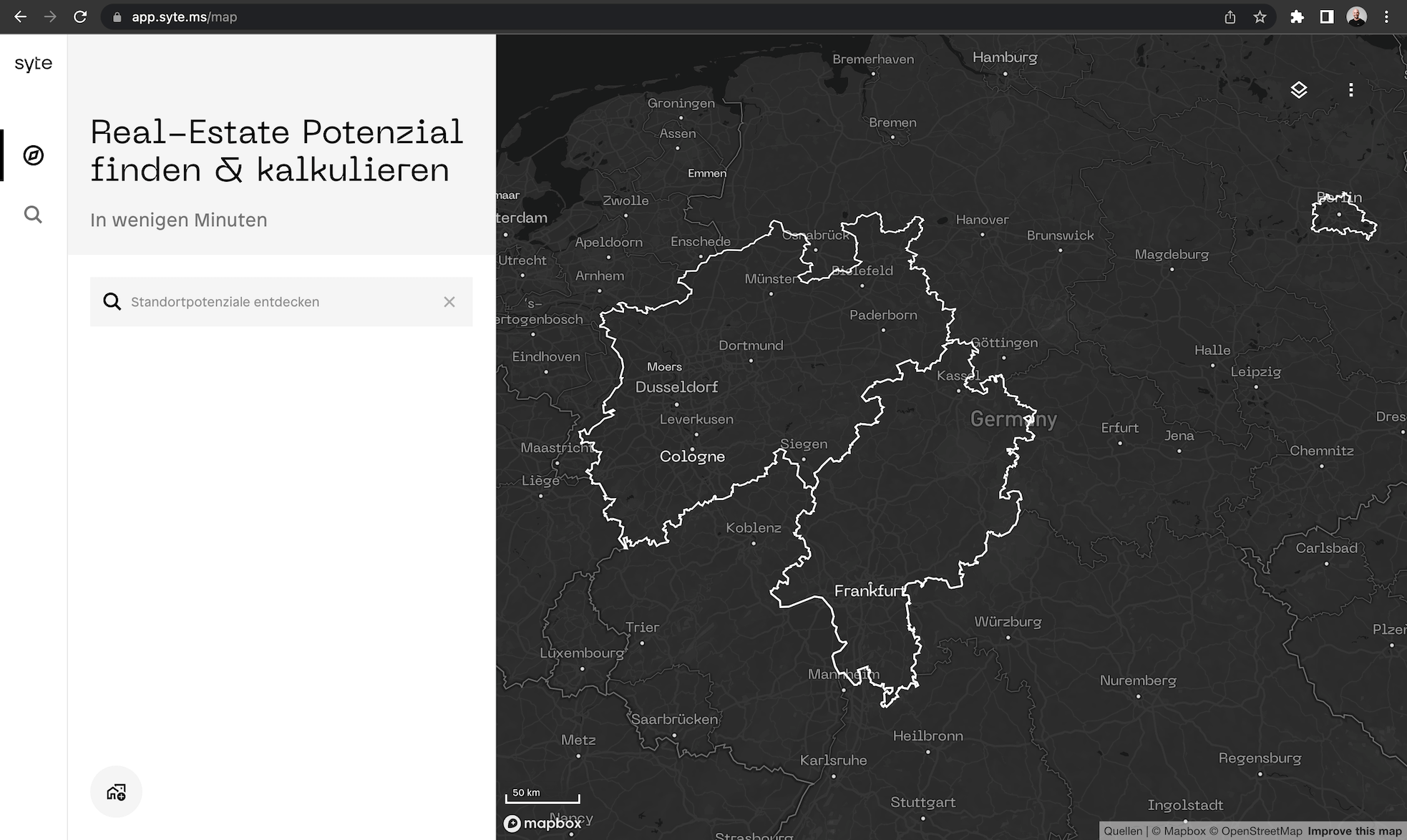The image size is (1407, 840).
Task: Open the browser extensions puzzle icon
Action: tap(1297, 16)
